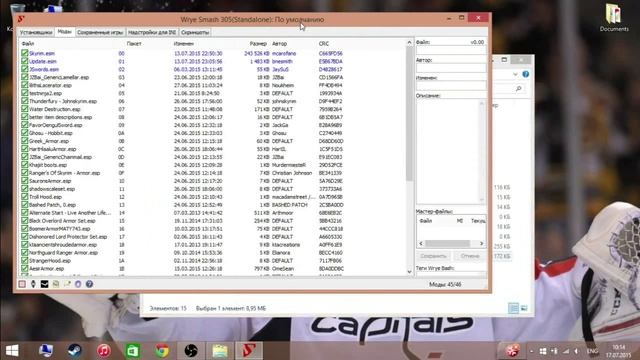
Task: Click the Explorer window search magnifier icon
Action: 519,88
